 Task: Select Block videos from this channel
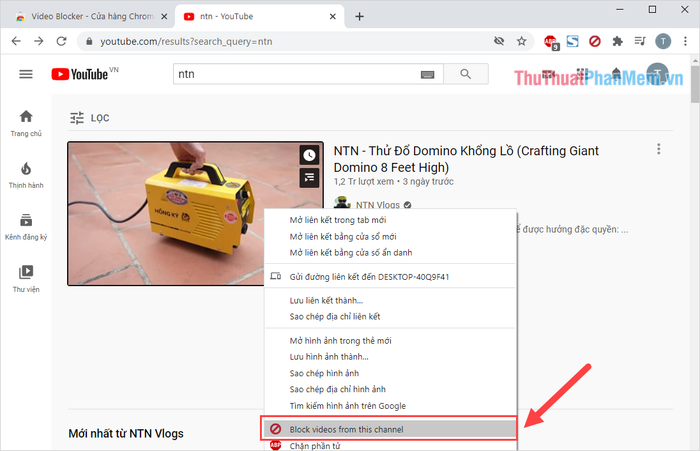(391, 430)
